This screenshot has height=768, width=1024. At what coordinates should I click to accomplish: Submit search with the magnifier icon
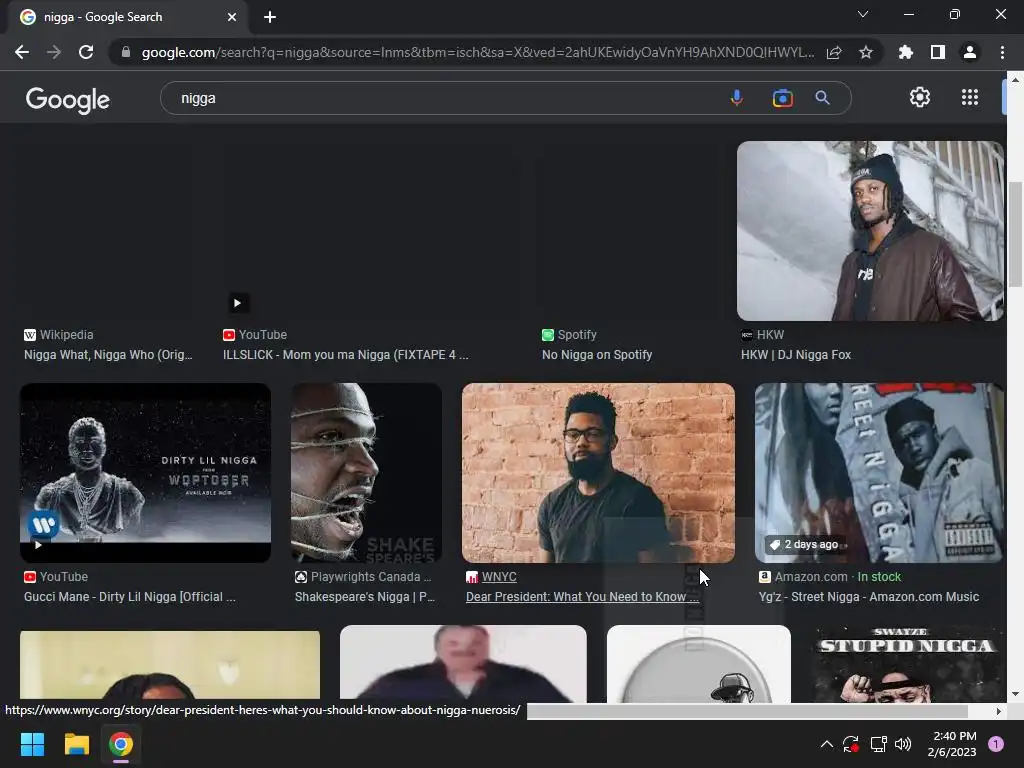pyautogui.click(x=822, y=98)
